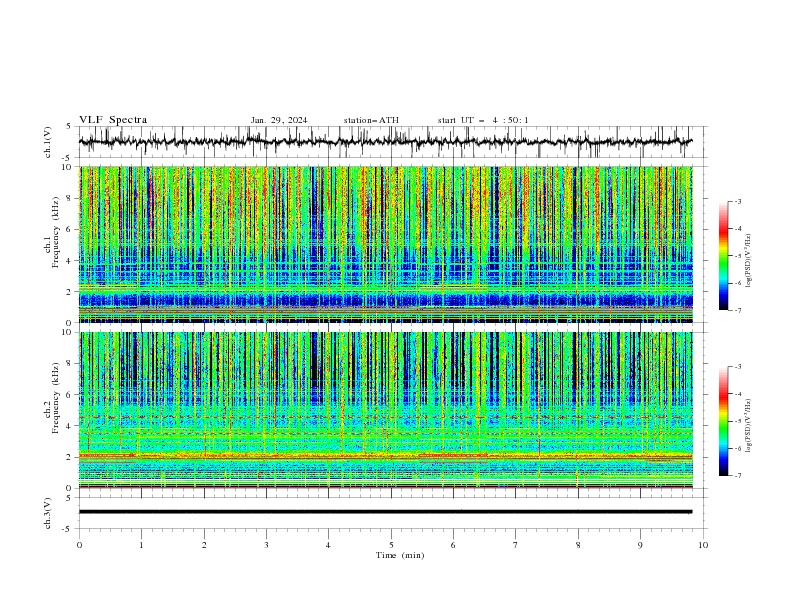Click the upper colorbar "log(PSD)(V²/Hz)" label
This screenshot has height=612, width=792.
pos(749,261)
